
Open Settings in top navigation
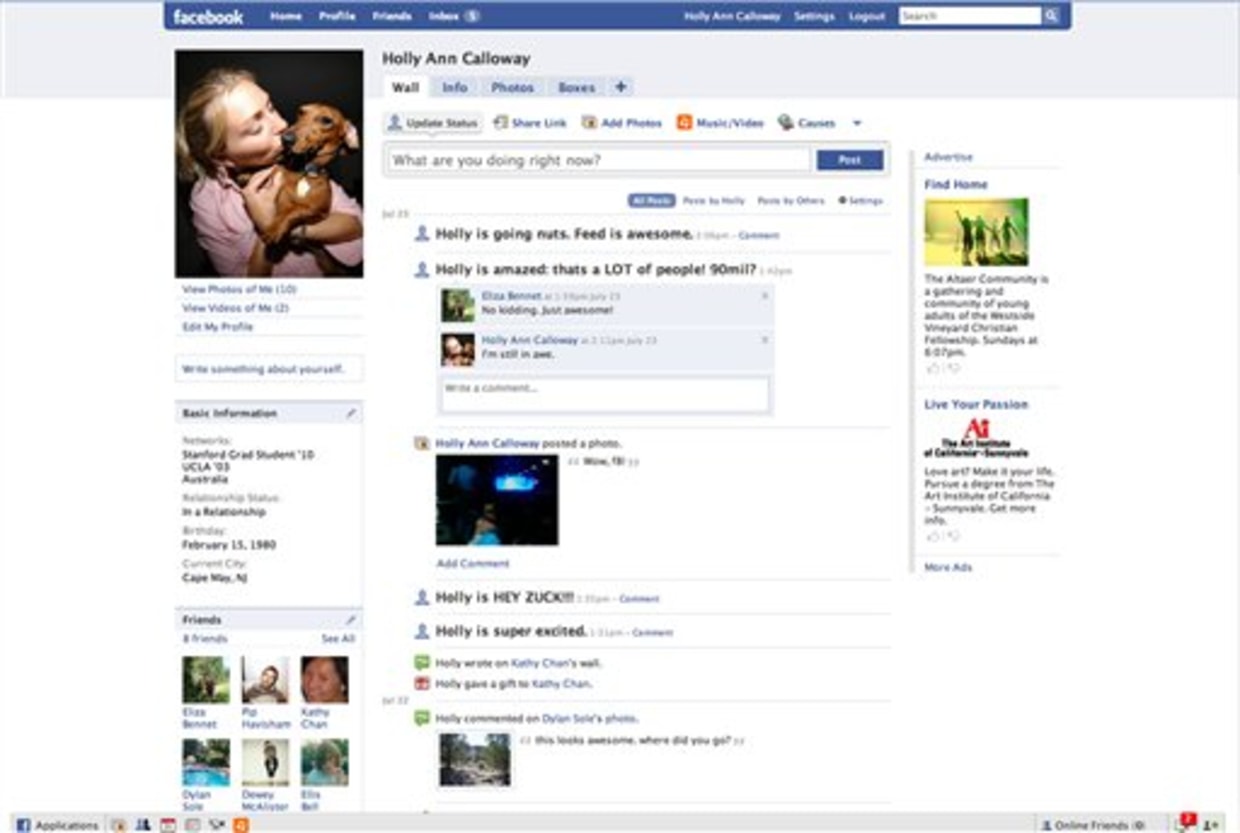pyautogui.click(x=815, y=16)
